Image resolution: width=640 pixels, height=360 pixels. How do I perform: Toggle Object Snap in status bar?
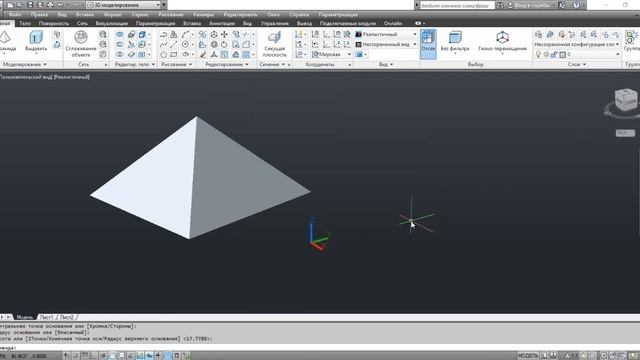113,356
